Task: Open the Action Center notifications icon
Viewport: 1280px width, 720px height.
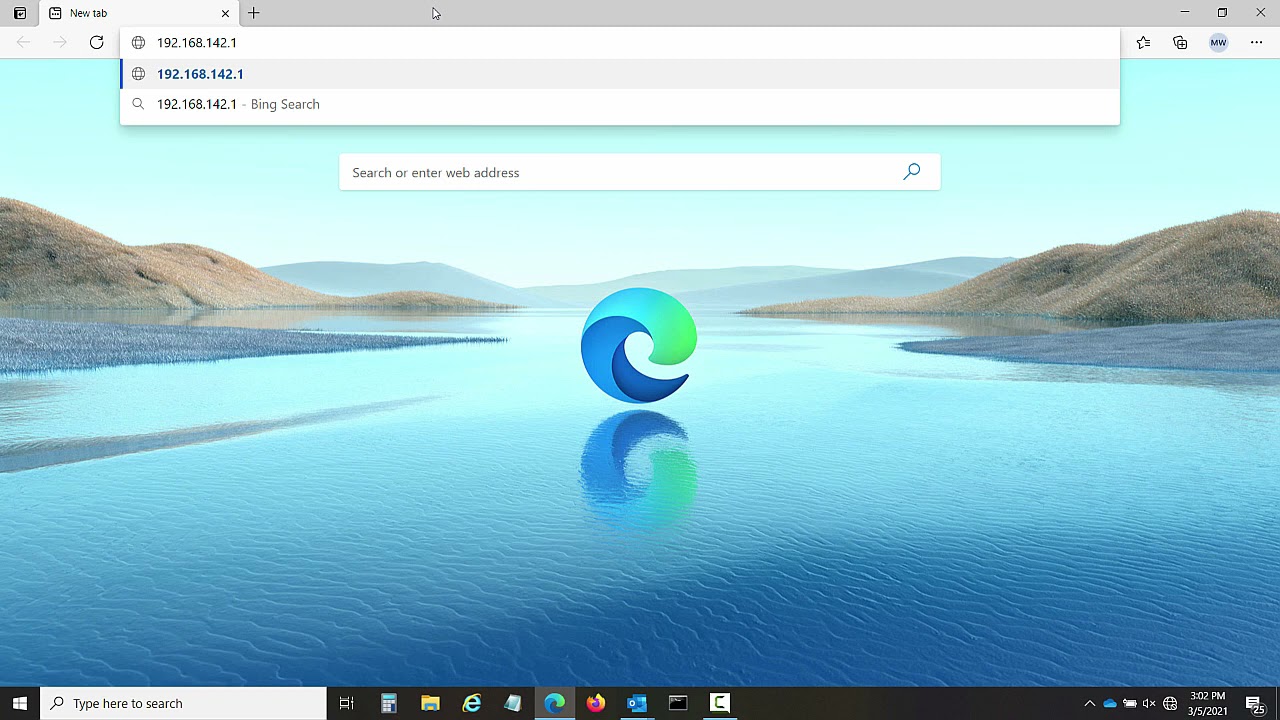Action: coord(1254,704)
